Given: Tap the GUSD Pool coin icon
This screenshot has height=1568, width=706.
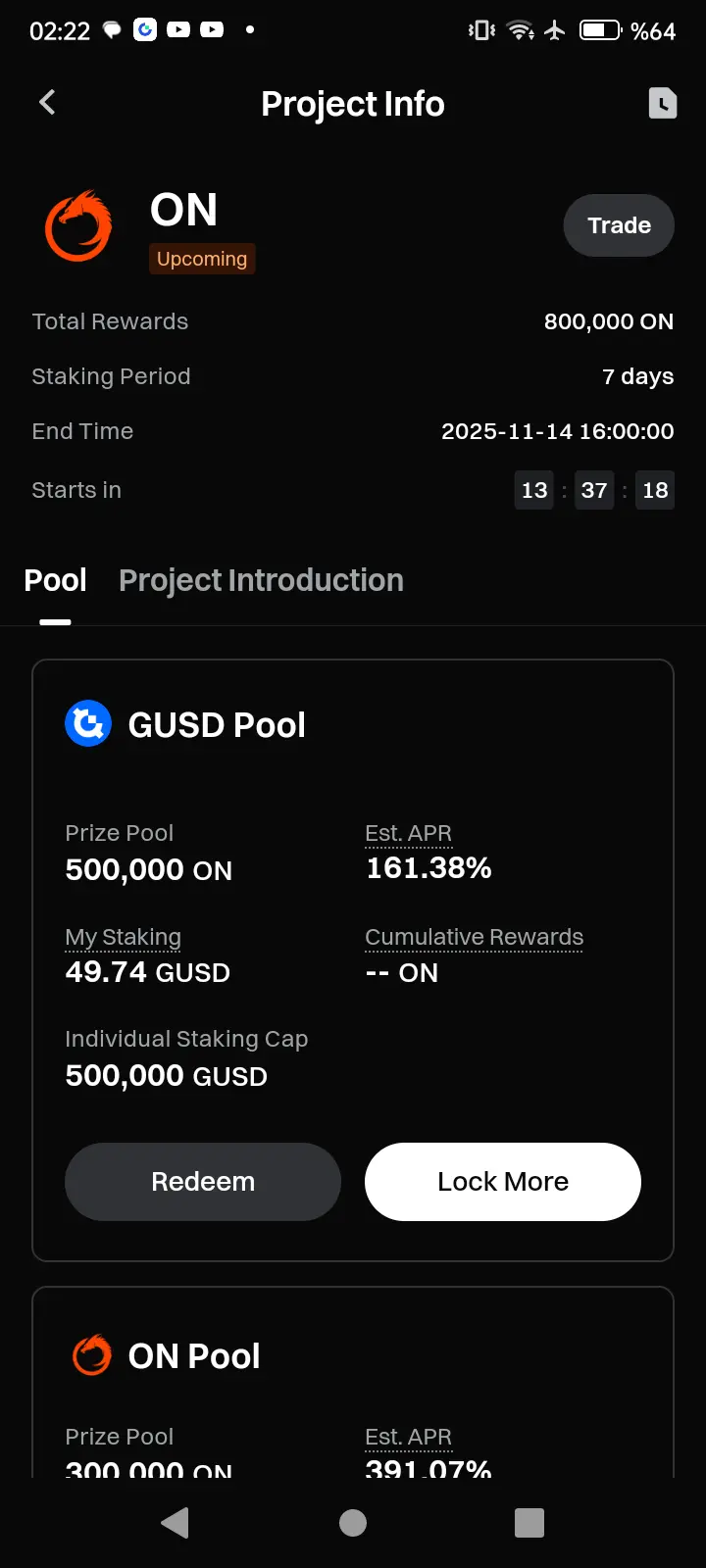Looking at the screenshot, I should click(88, 724).
